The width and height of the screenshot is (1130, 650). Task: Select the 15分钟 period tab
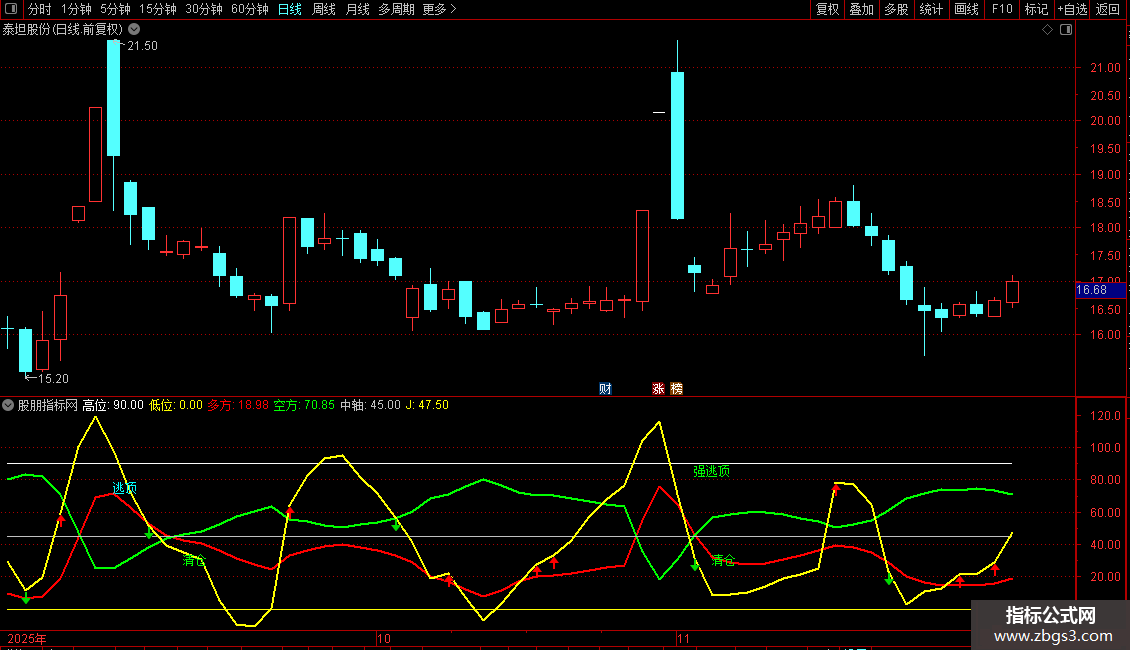pos(158,9)
